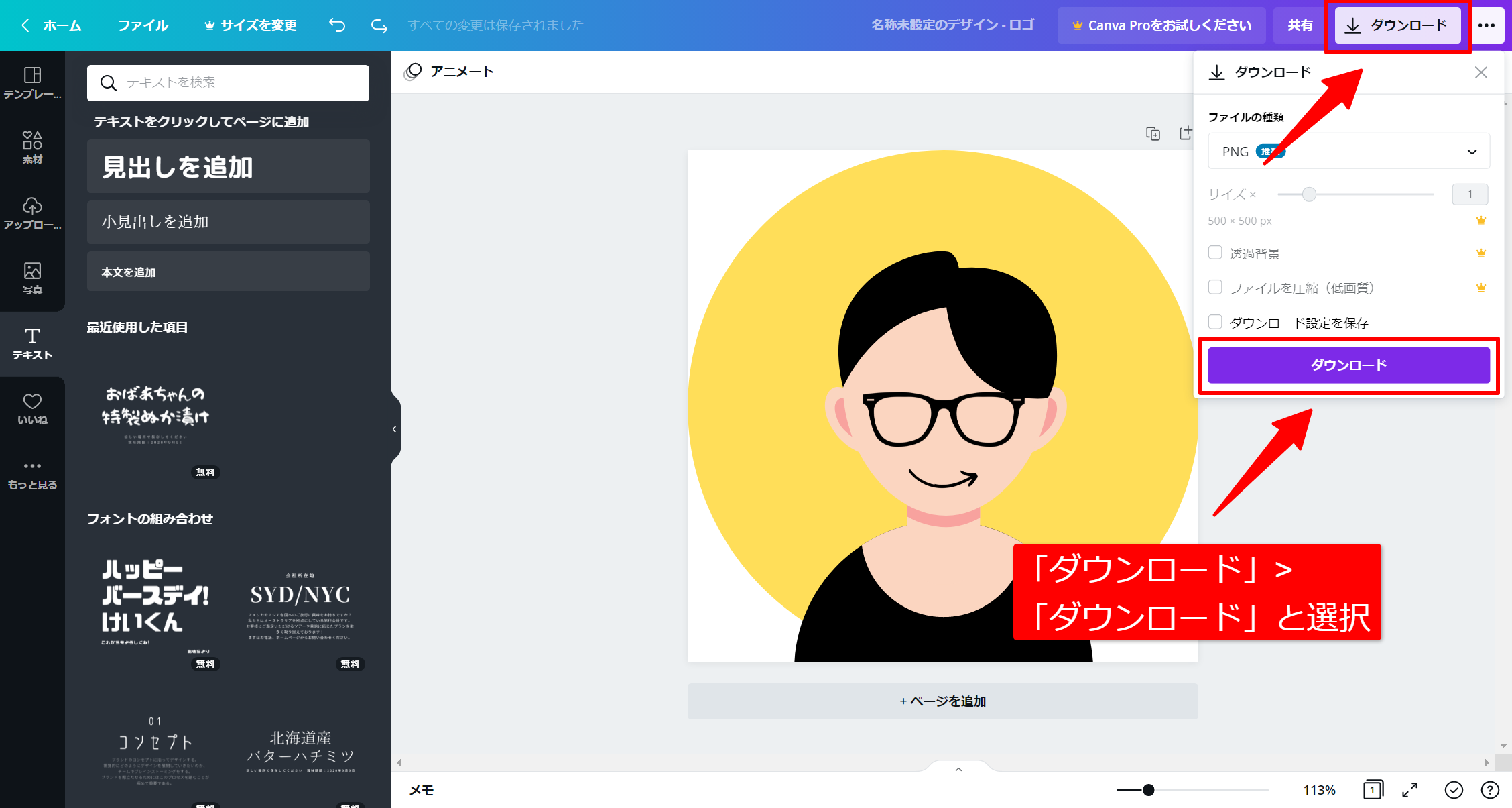Add a heading with 見出しを追加

tap(228, 166)
